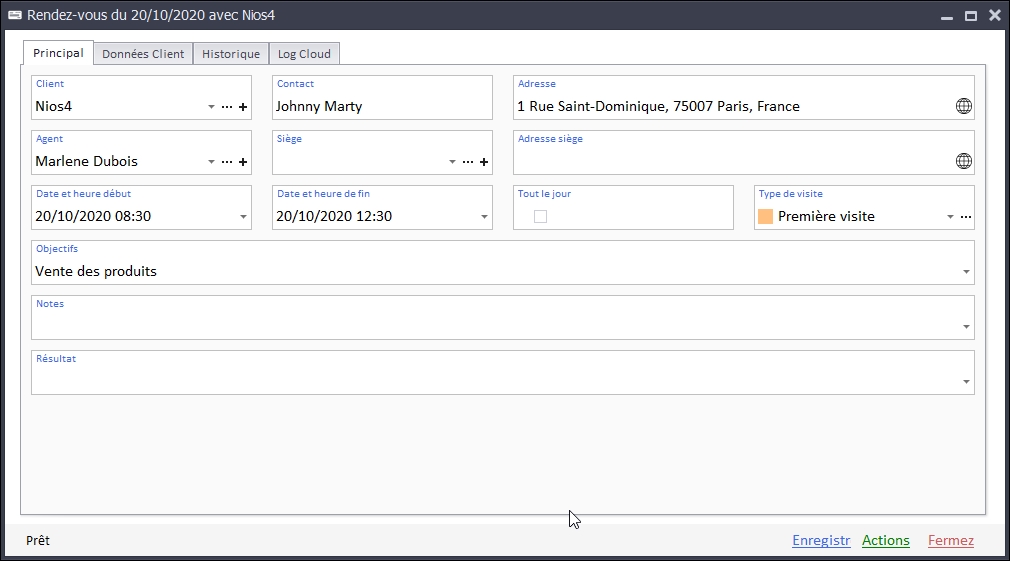Click the orange Première visite color swatch
The width and height of the screenshot is (1010, 561).
[766, 216]
